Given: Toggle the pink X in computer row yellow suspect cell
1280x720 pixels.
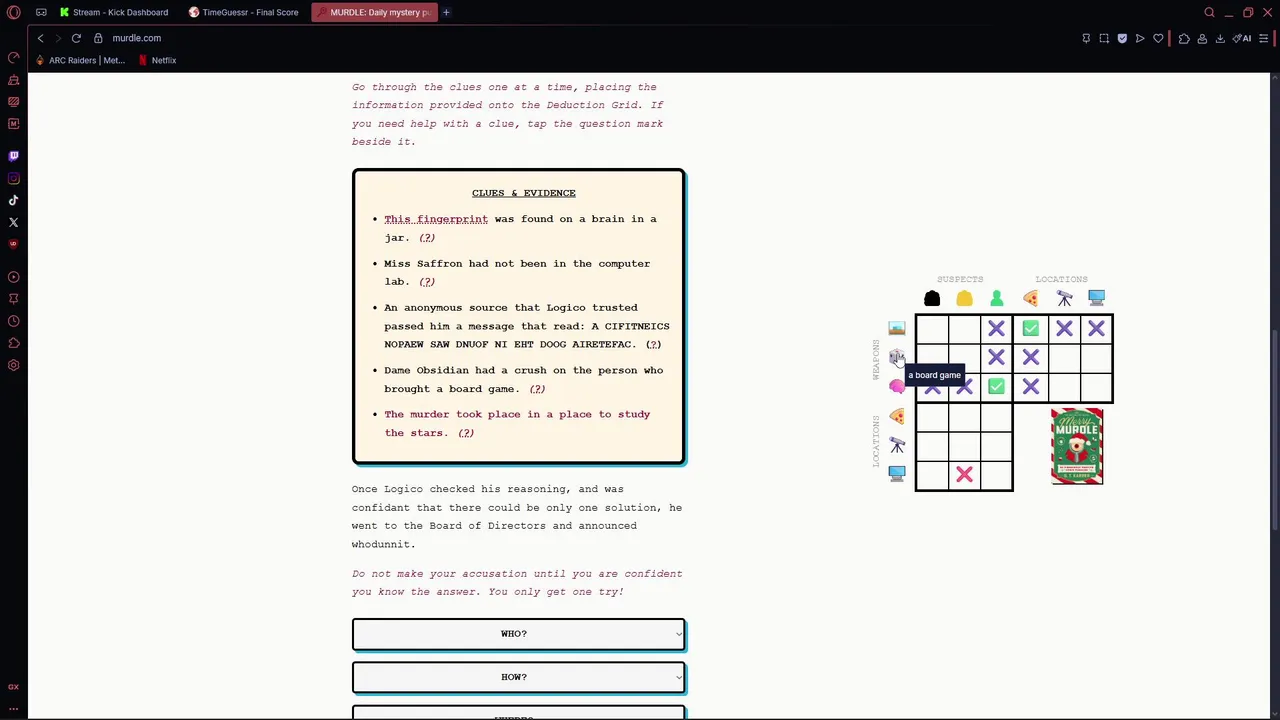Looking at the screenshot, I should tap(964, 475).
